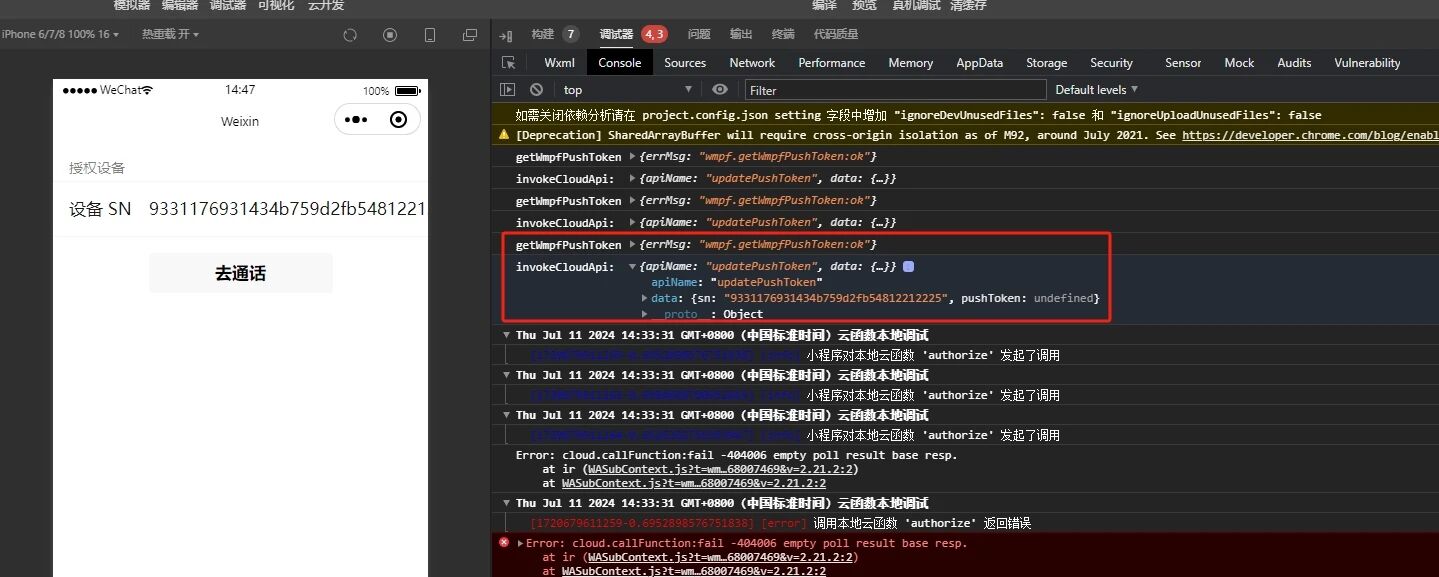
Task: Click the yellow deprecation warning triangle icon
Action: (x=504, y=135)
